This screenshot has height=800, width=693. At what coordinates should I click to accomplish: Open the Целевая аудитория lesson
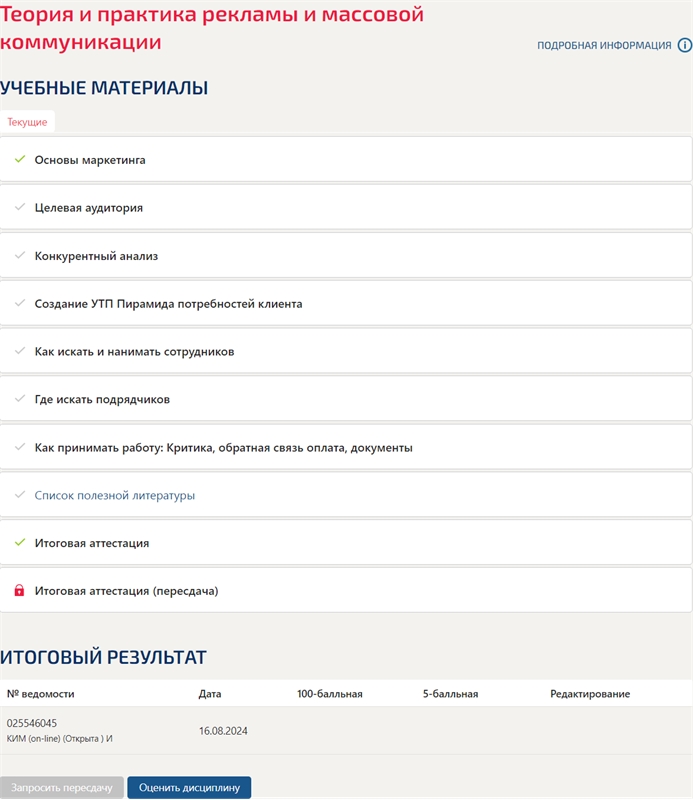point(89,208)
